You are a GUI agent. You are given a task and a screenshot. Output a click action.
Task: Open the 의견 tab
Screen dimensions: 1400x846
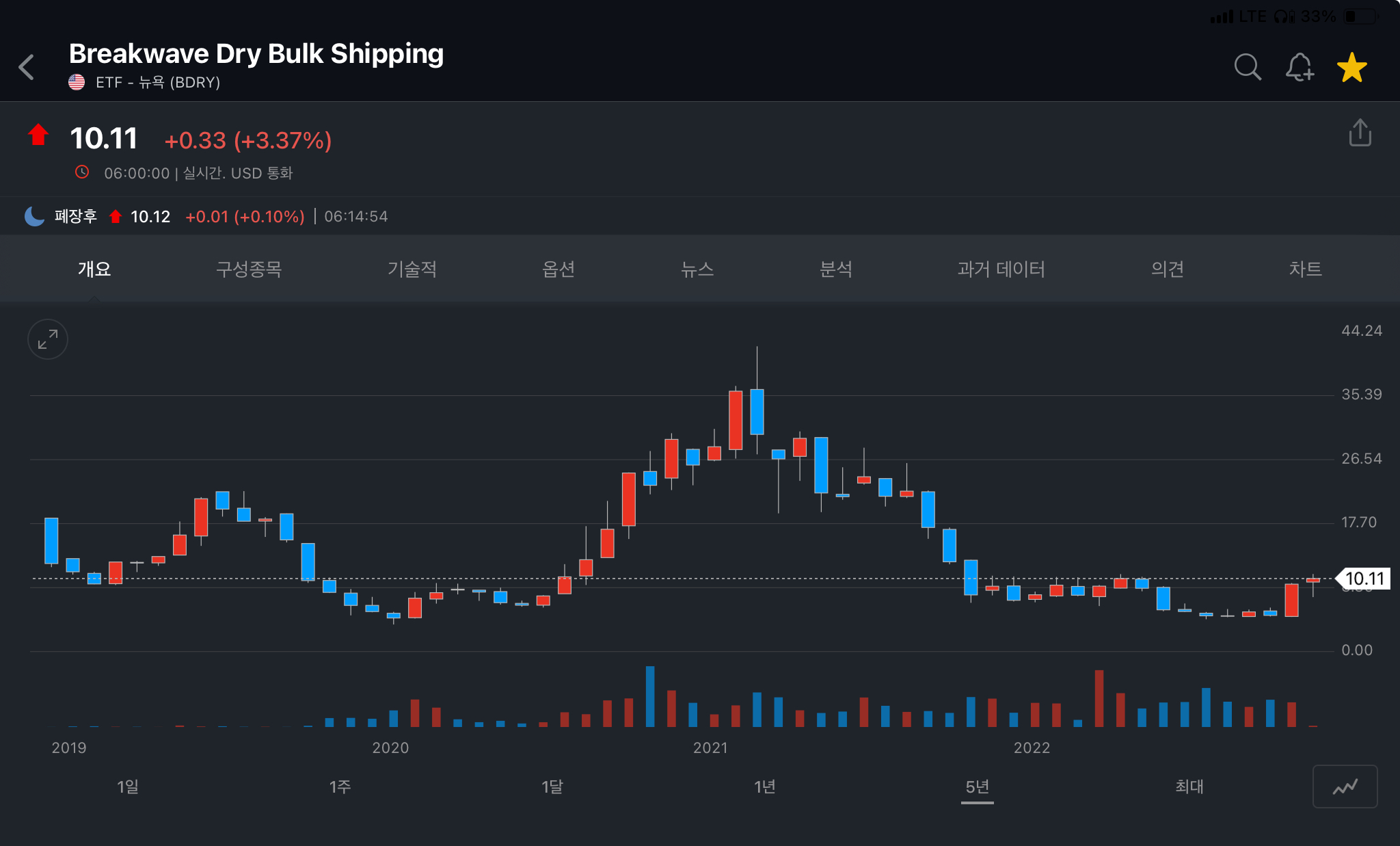pyautogui.click(x=1168, y=269)
